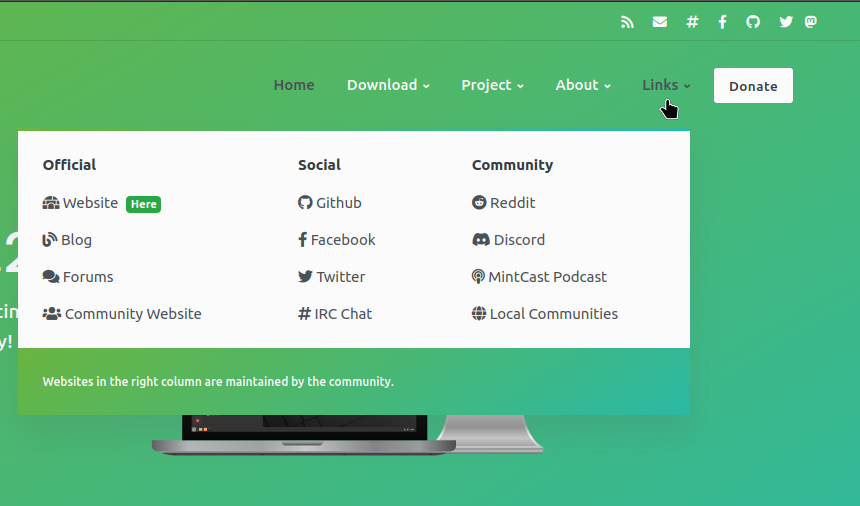Click the RSS feed icon in top bar
Image resolution: width=860 pixels, height=506 pixels.
[x=627, y=22]
